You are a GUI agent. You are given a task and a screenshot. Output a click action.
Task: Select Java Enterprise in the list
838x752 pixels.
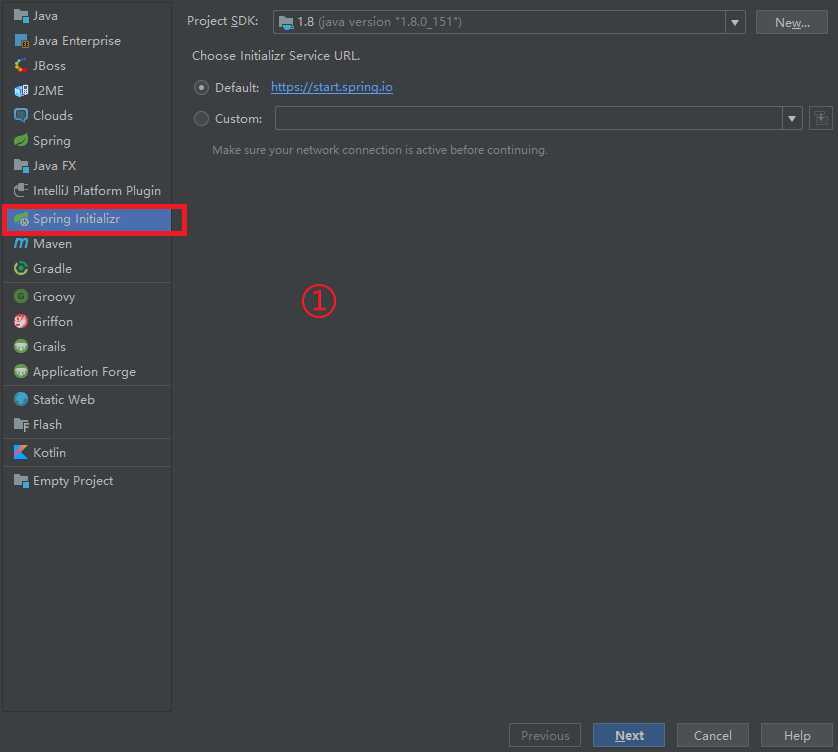pyautogui.click(x=77, y=41)
